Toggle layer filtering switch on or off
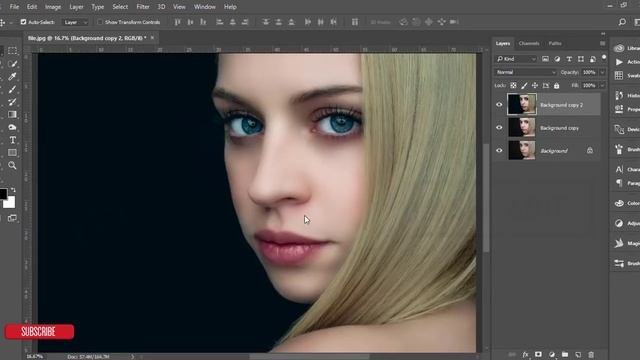 [x=604, y=58]
